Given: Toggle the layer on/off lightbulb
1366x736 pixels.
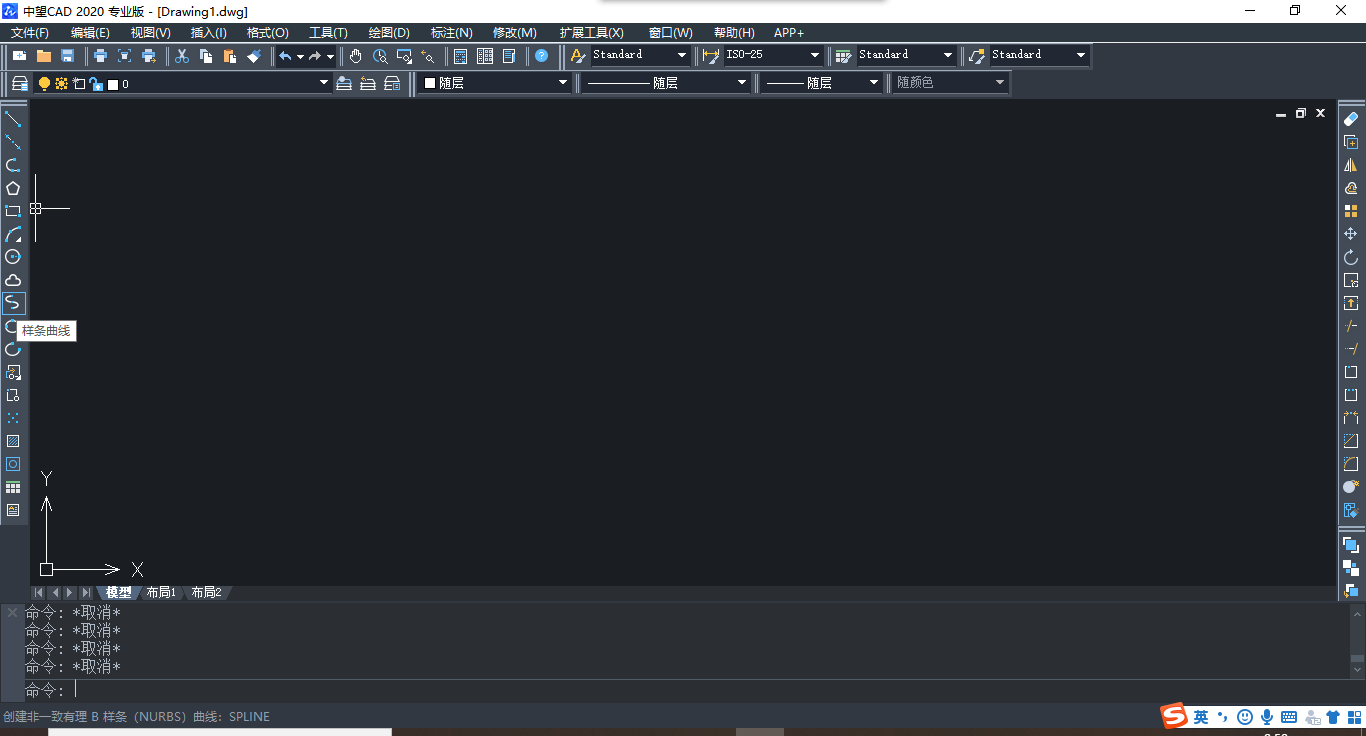Looking at the screenshot, I should pos(44,84).
